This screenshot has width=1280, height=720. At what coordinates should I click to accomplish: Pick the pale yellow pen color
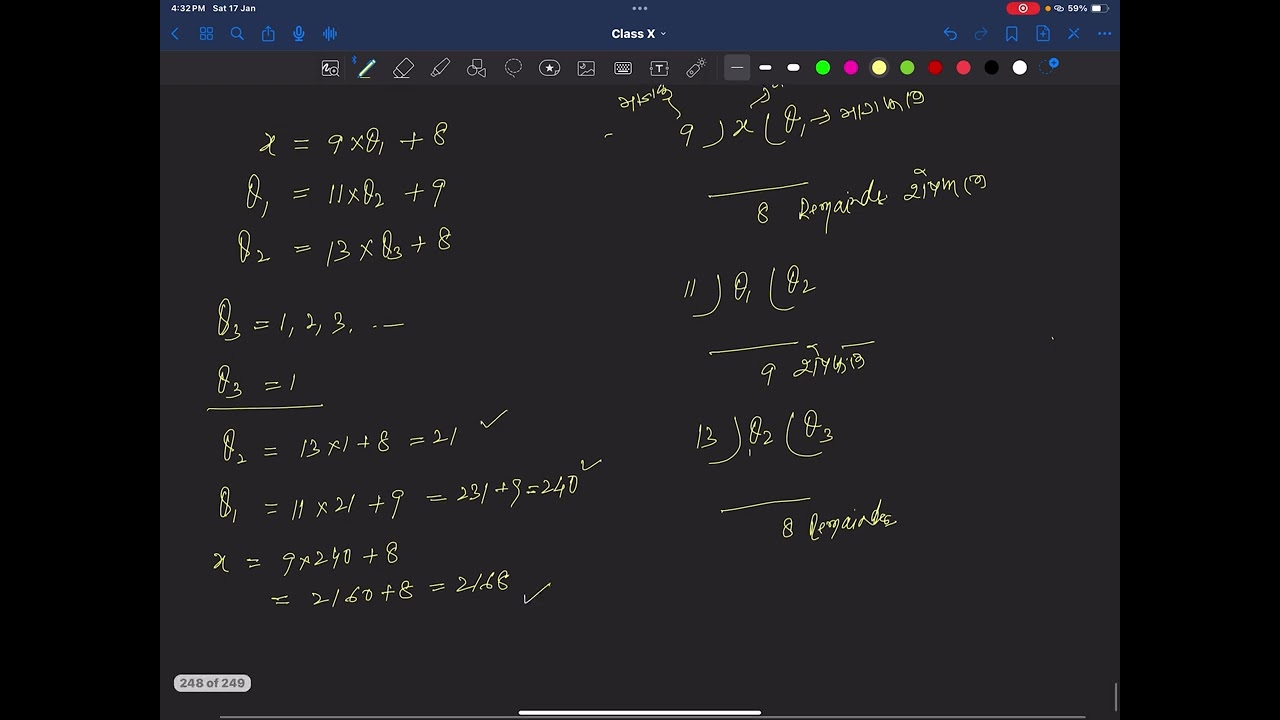click(879, 68)
